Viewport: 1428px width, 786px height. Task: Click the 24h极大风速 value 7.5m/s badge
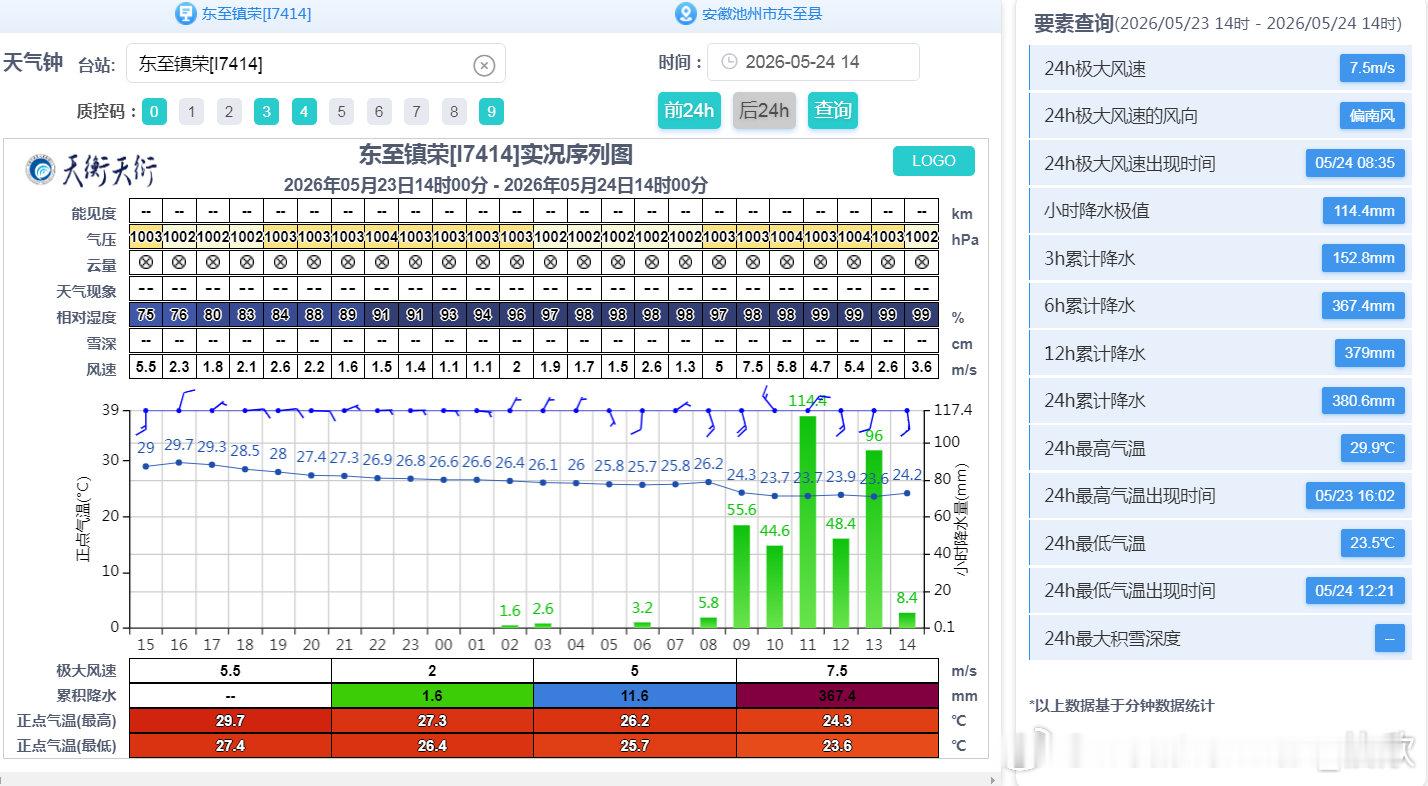coord(1372,68)
